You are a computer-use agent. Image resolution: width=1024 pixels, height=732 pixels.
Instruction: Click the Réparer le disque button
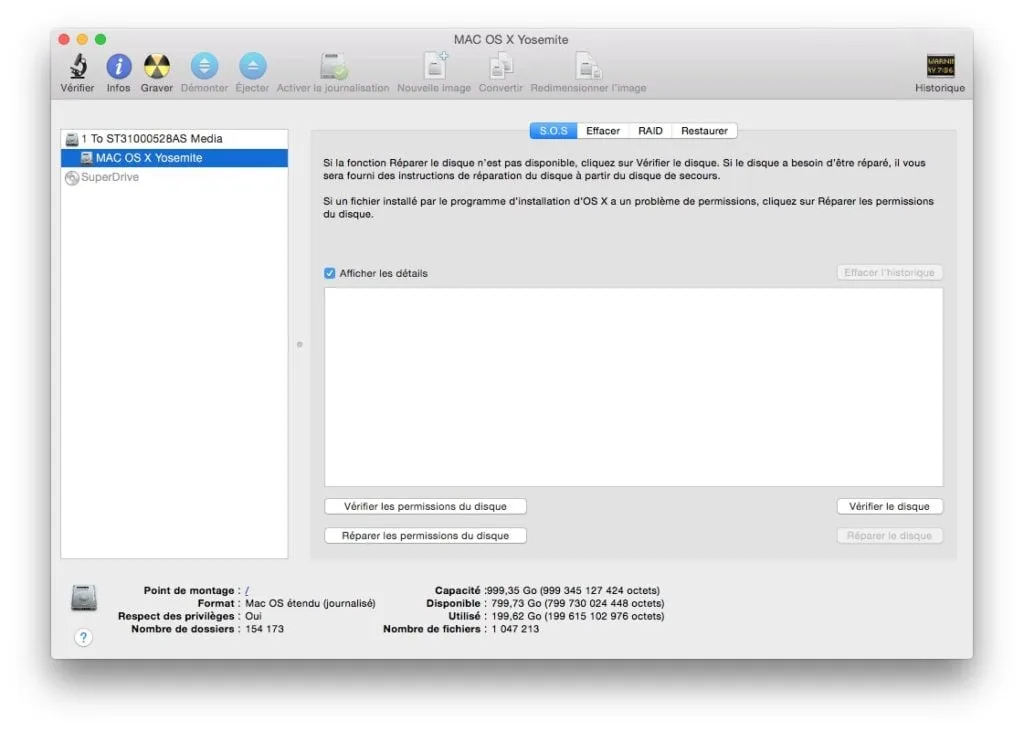(x=889, y=535)
